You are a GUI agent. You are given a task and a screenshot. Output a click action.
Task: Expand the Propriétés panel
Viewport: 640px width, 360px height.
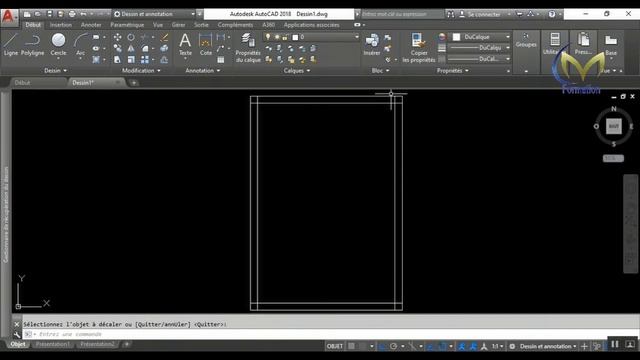[x=453, y=71]
